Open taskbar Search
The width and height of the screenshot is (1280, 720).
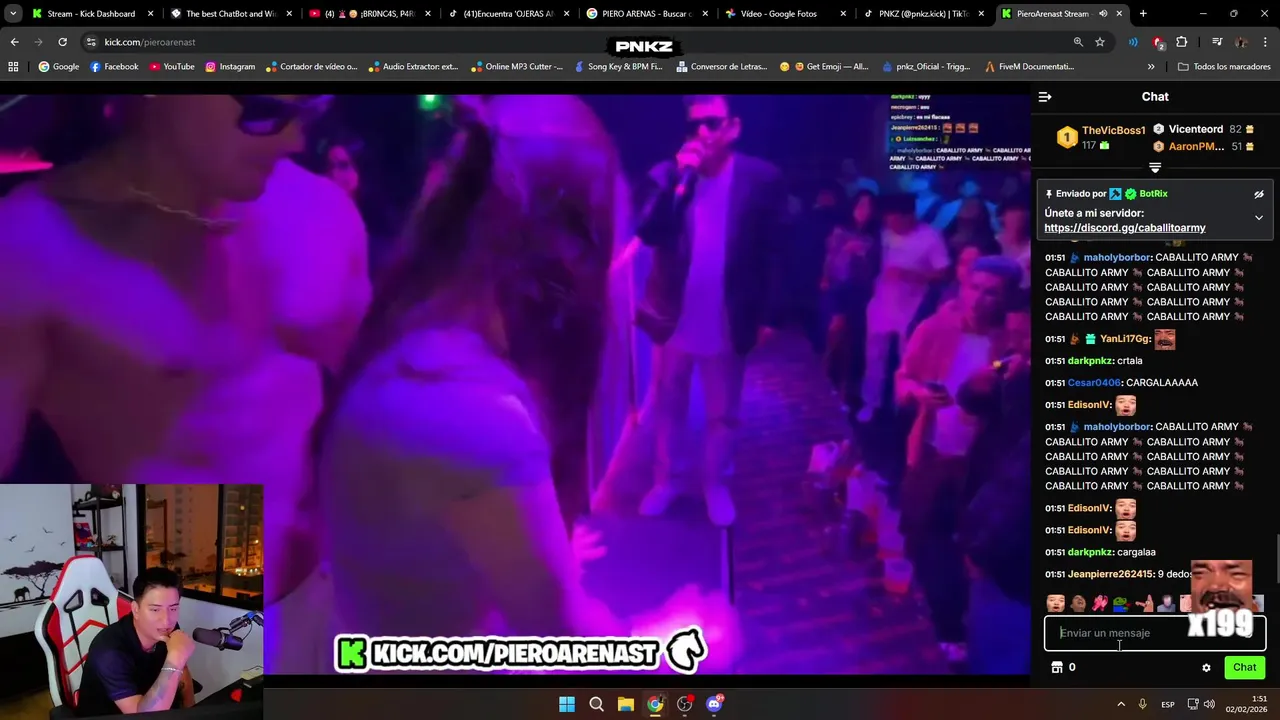tap(596, 704)
